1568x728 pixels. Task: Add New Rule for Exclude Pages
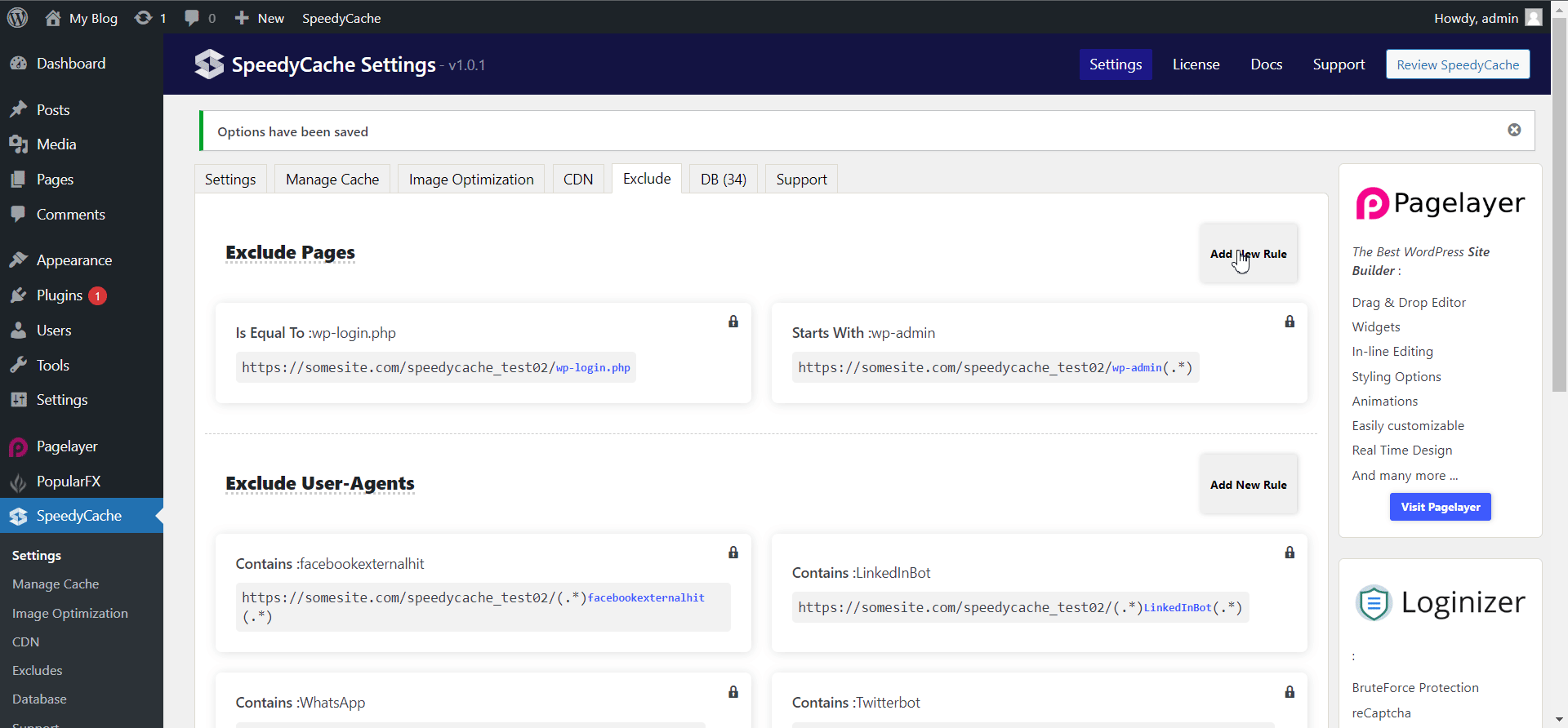click(1249, 254)
